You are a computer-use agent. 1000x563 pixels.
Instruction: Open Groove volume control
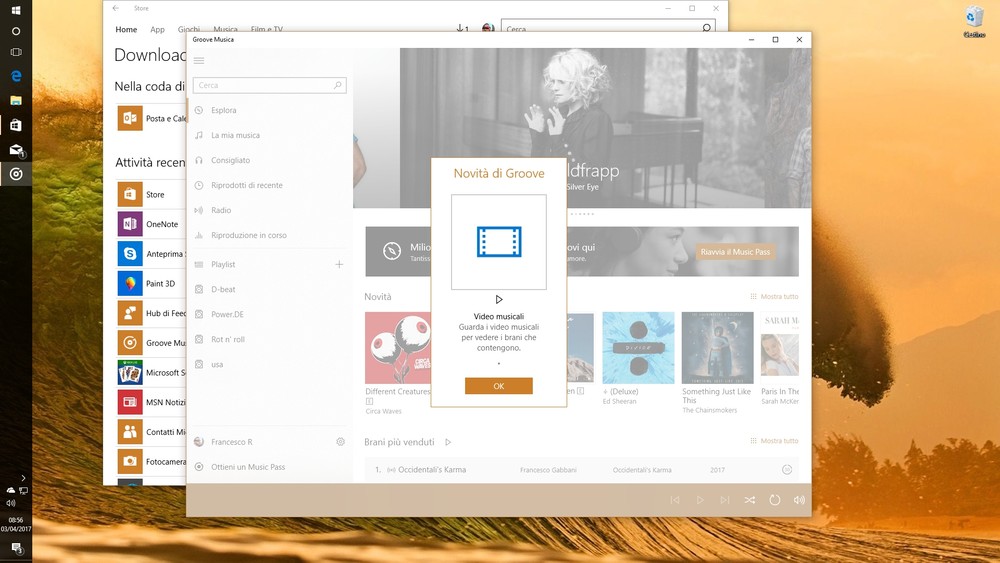point(799,500)
